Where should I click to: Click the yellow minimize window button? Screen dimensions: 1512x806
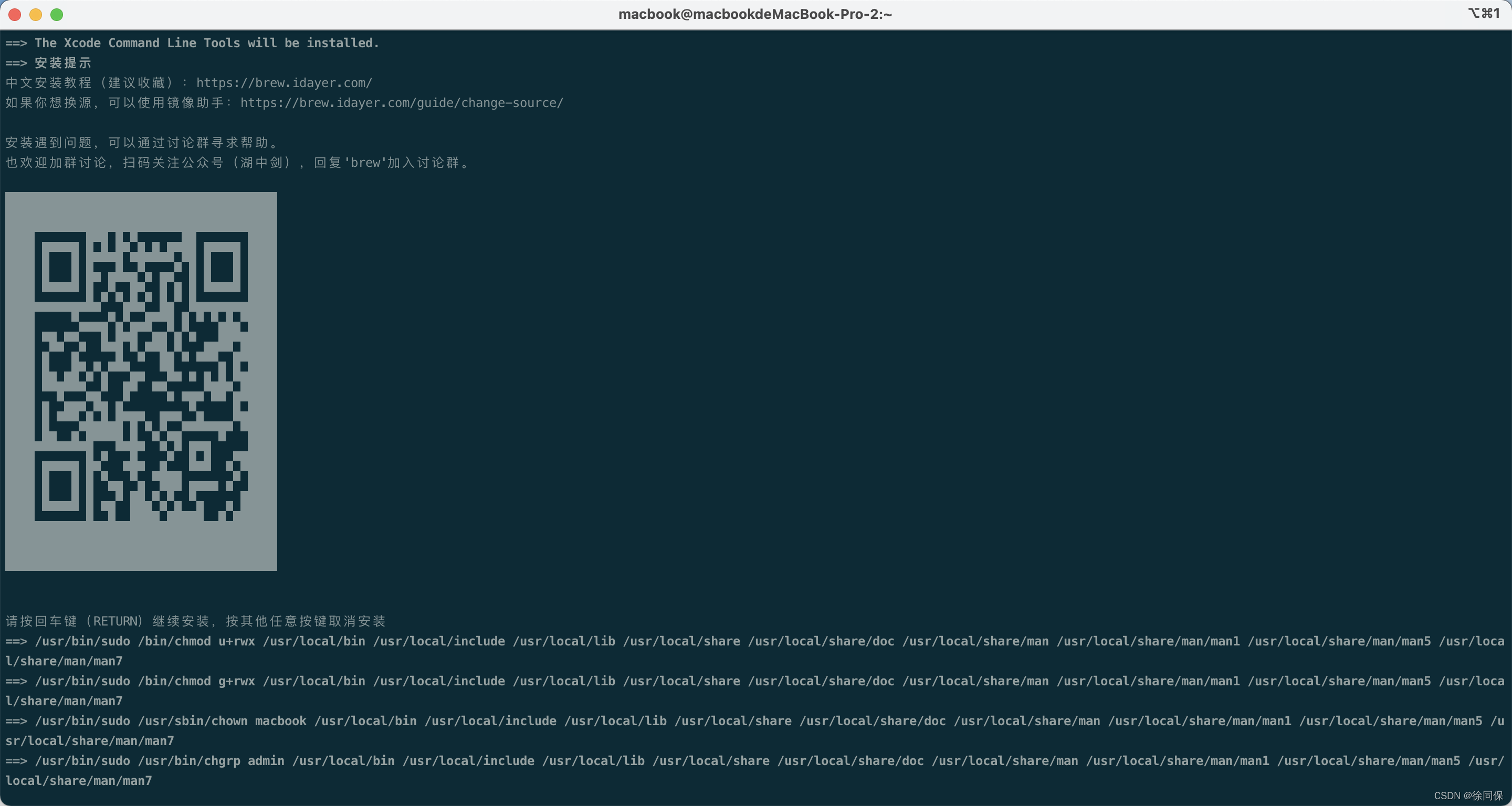tap(36, 15)
